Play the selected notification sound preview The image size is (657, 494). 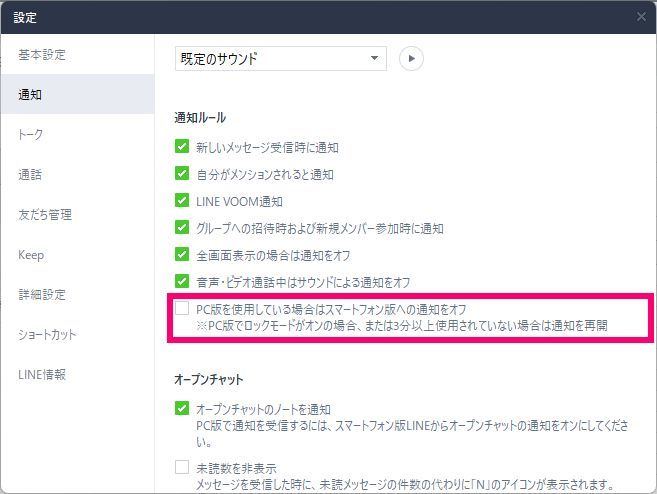coord(411,58)
